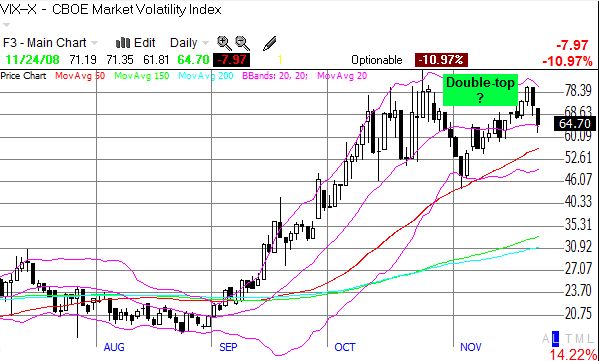Click the large red -10.97% at upper right
Image resolution: width=599 pixels, height=361 pixels.
[x=568, y=61]
